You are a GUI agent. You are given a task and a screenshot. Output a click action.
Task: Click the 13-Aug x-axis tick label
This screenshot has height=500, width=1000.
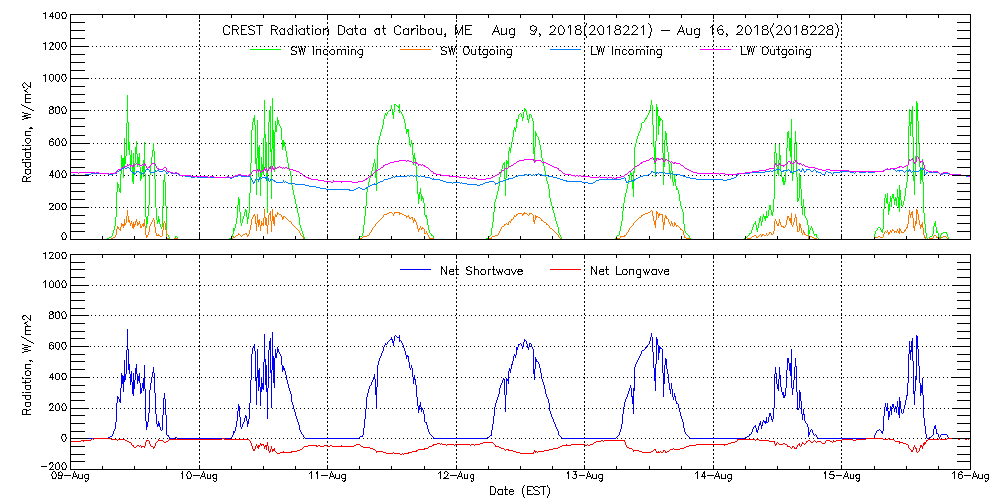[585, 479]
